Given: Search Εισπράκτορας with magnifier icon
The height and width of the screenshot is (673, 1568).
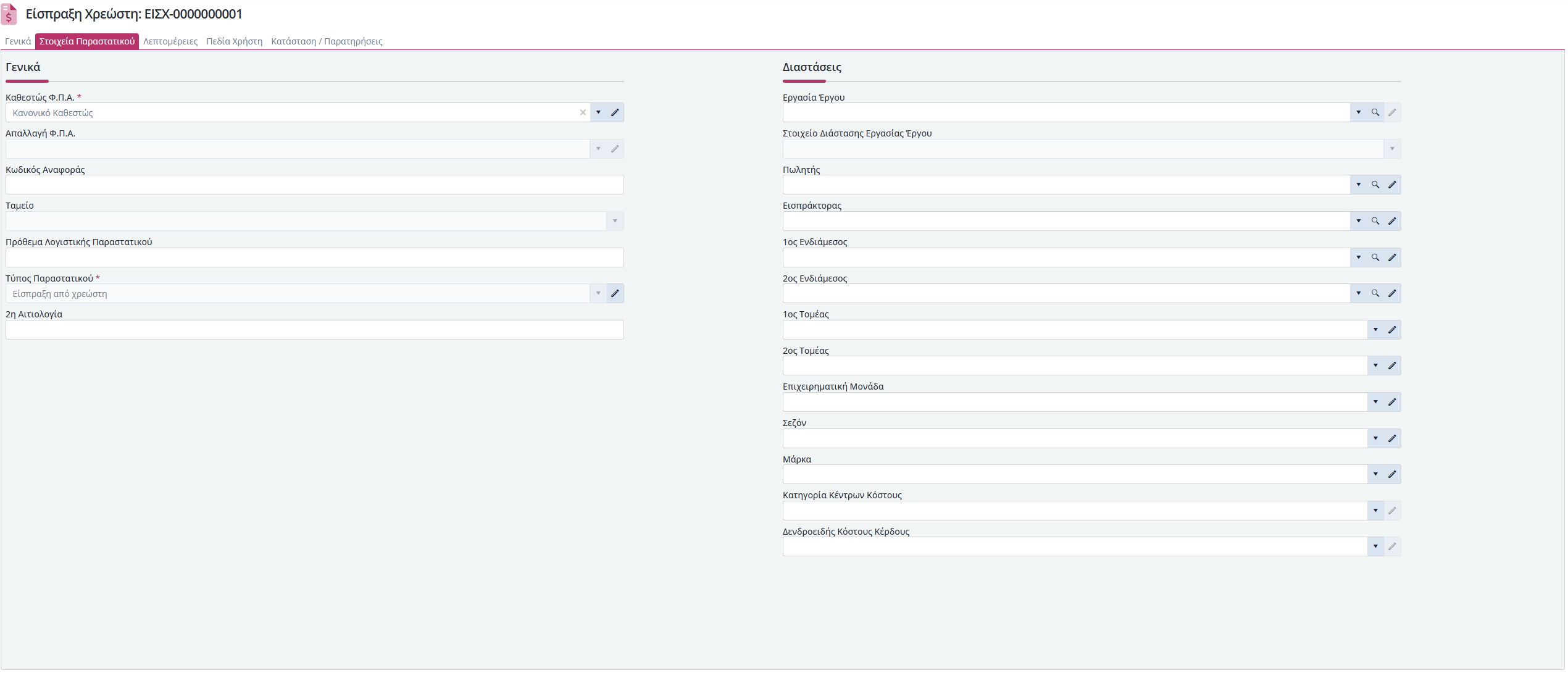Looking at the screenshot, I should tap(1375, 221).
